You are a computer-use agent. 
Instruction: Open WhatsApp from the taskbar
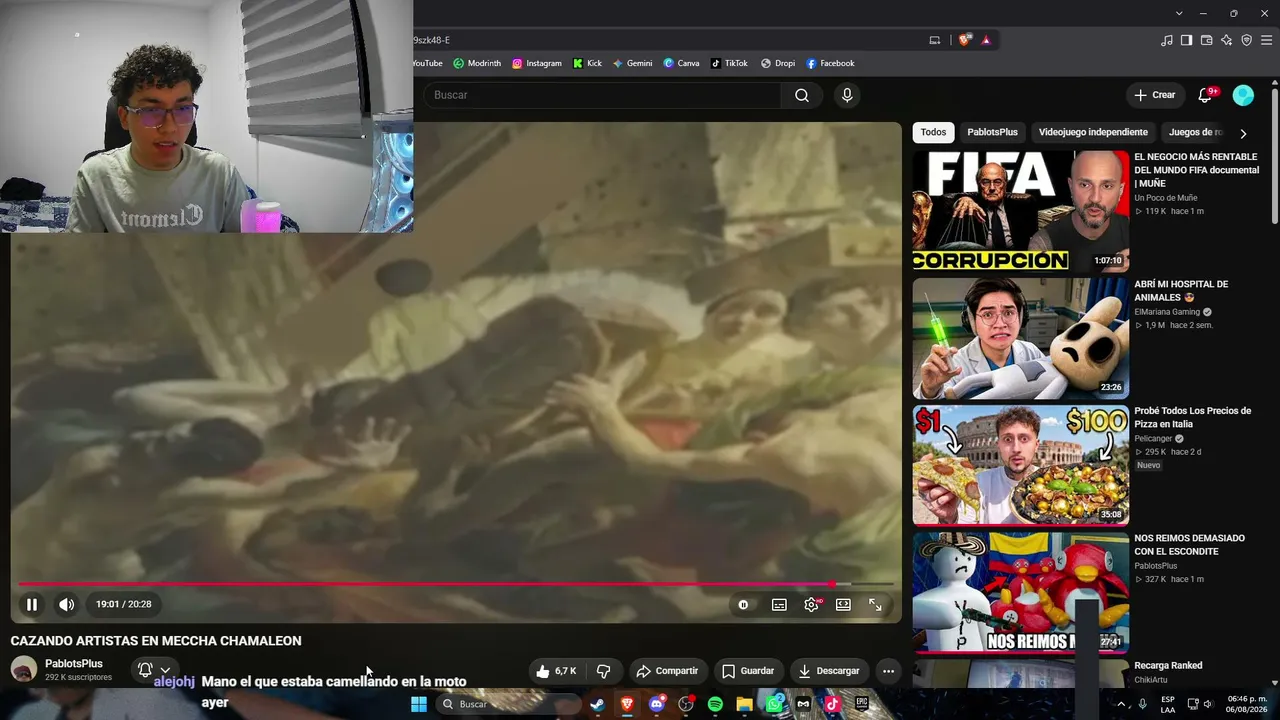(x=774, y=704)
